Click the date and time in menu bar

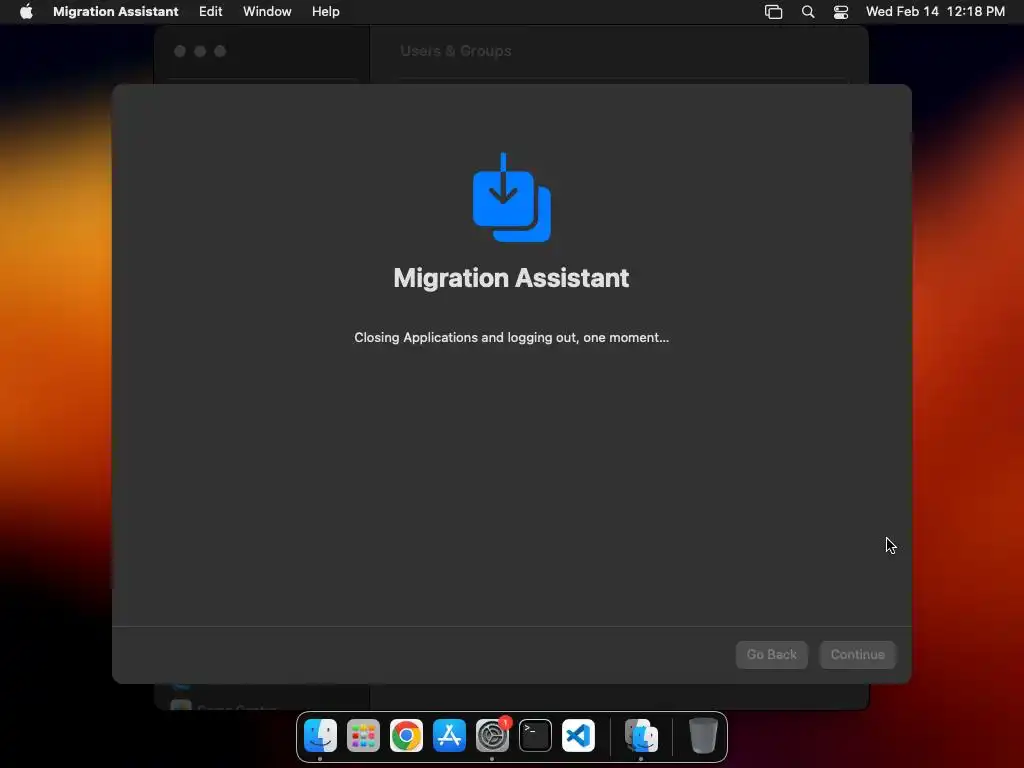[x=935, y=12]
